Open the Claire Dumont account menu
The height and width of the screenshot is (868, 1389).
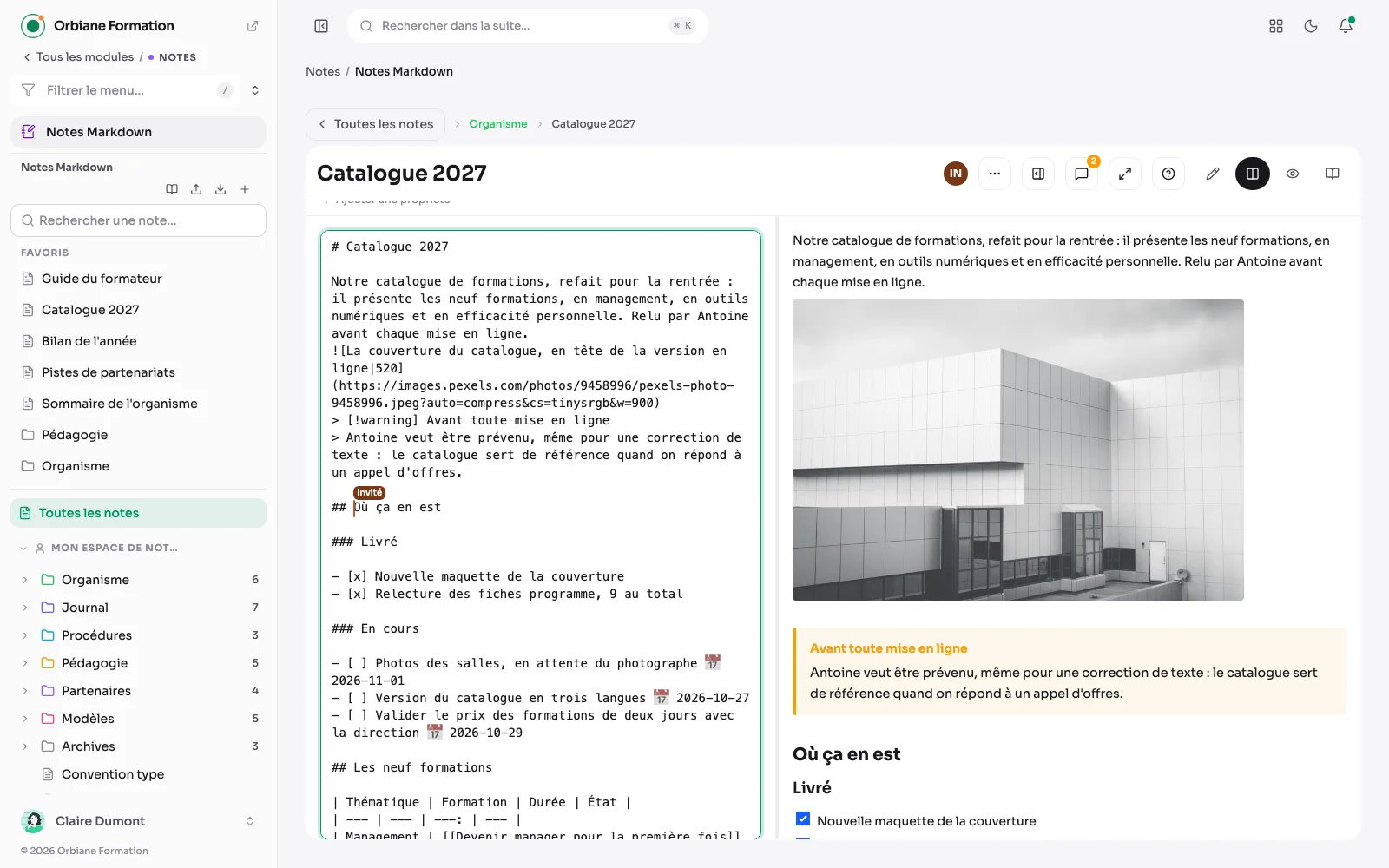139,821
